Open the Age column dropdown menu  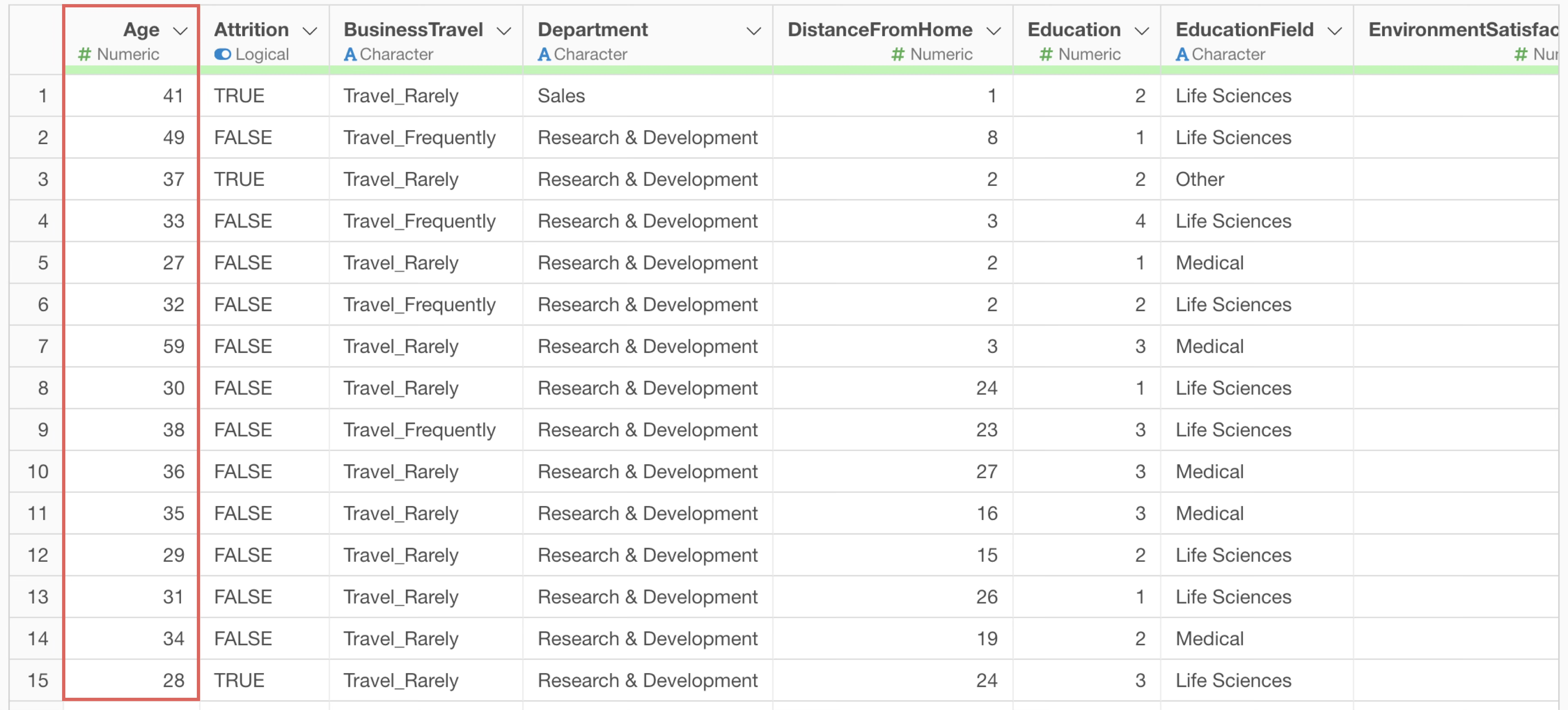[x=181, y=31]
